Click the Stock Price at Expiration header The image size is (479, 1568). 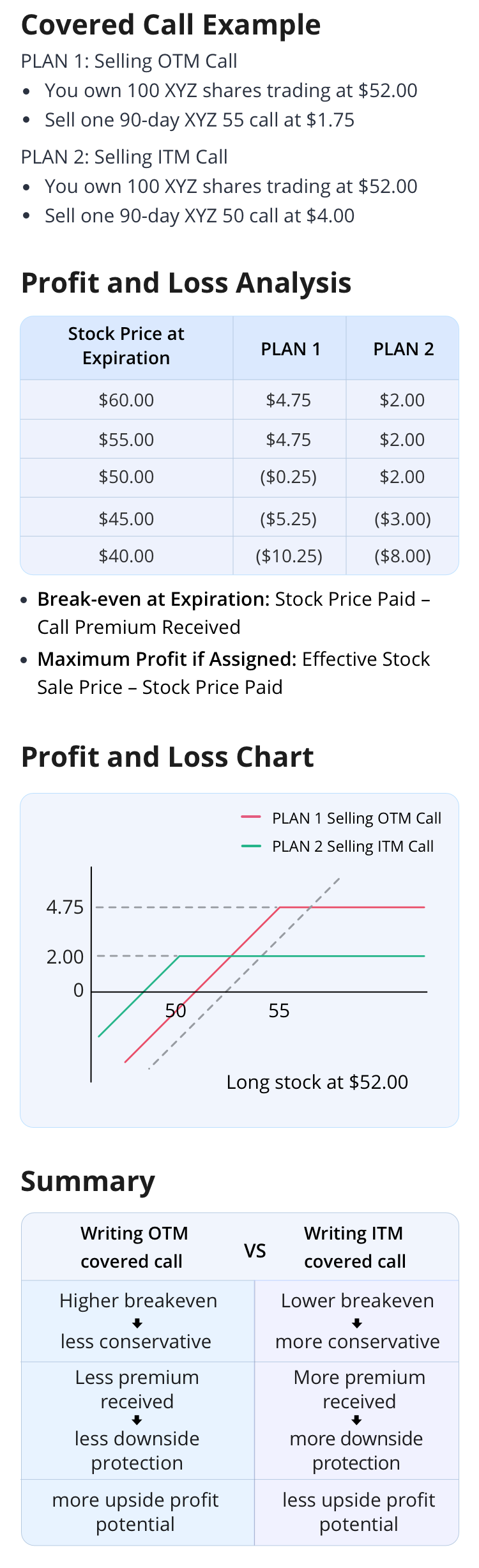coord(126,346)
